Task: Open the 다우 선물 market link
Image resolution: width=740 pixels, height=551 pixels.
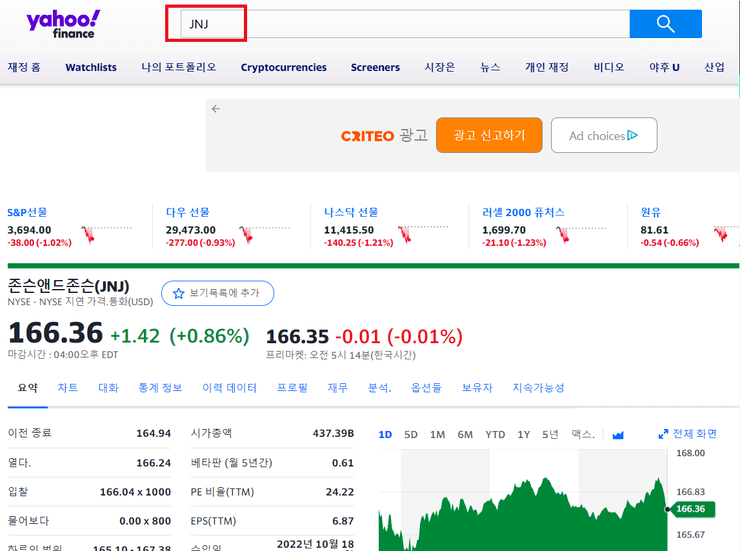Action: point(187,212)
